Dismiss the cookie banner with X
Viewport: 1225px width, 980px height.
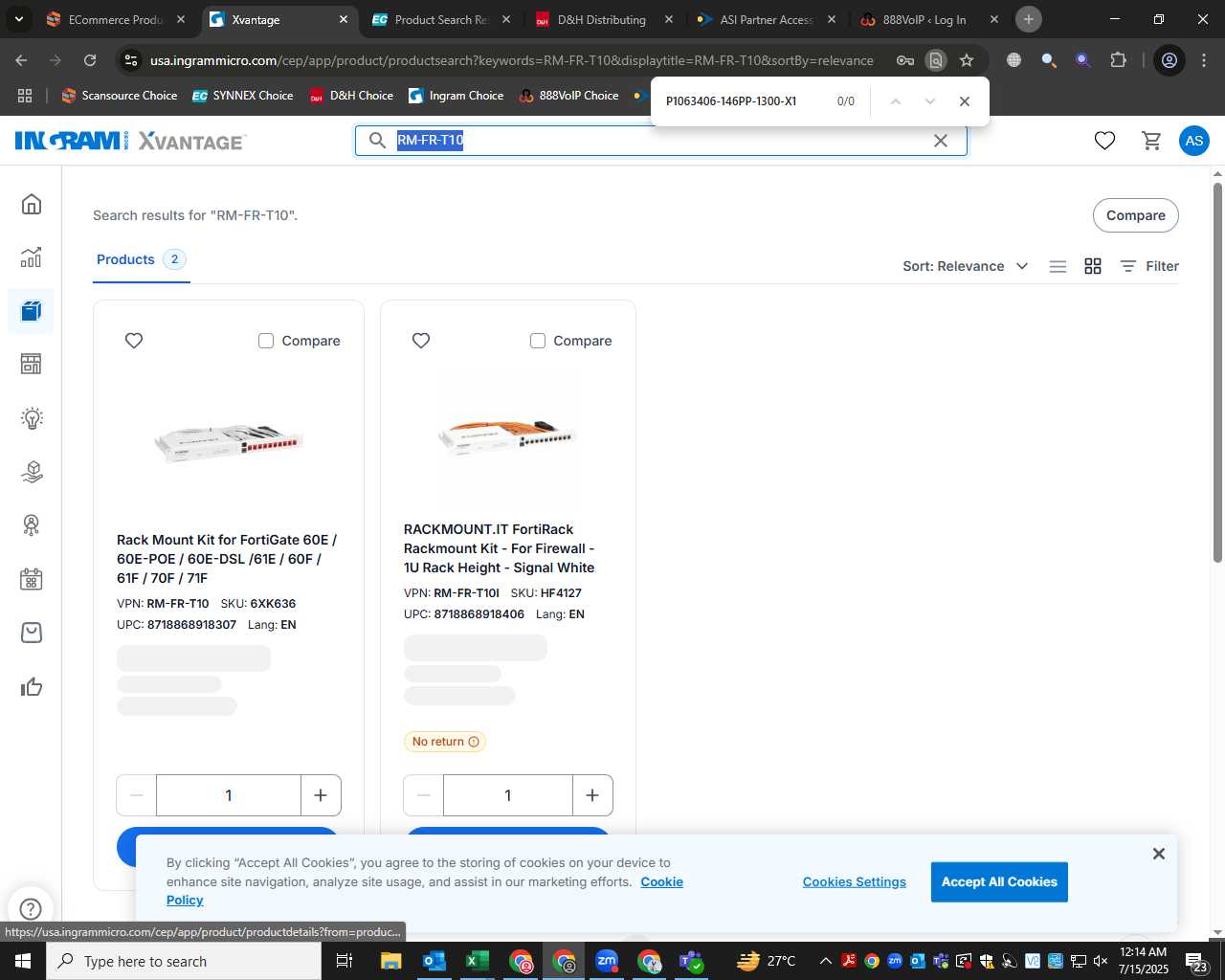tap(1159, 854)
